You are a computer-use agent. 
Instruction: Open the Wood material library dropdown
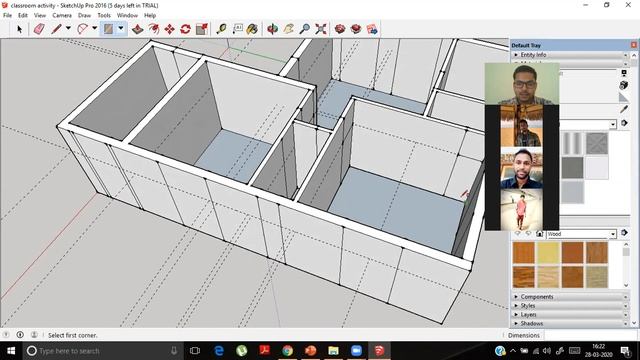pyautogui.click(x=581, y=234)
